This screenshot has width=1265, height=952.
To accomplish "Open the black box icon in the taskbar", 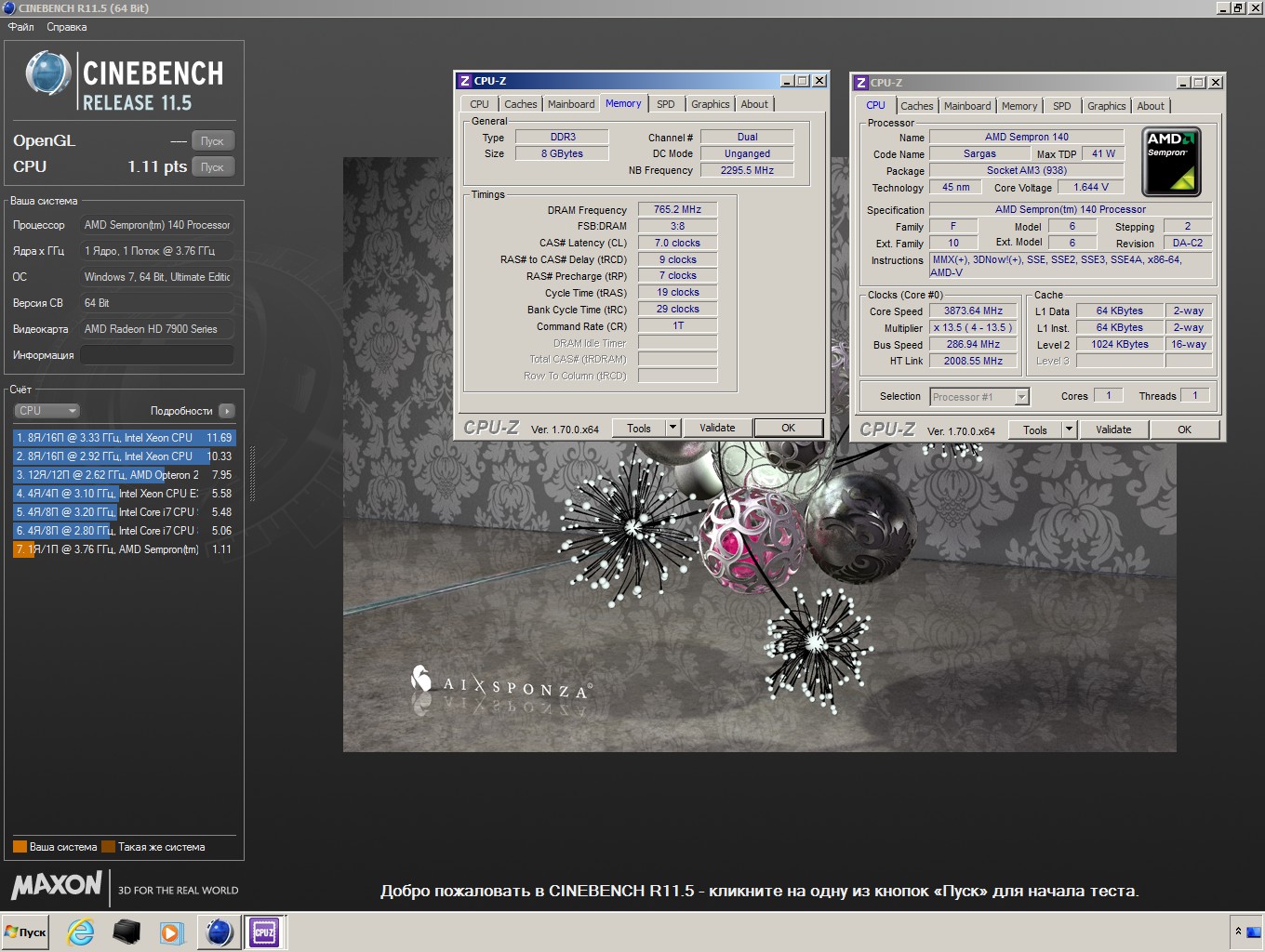I will 126,932.
